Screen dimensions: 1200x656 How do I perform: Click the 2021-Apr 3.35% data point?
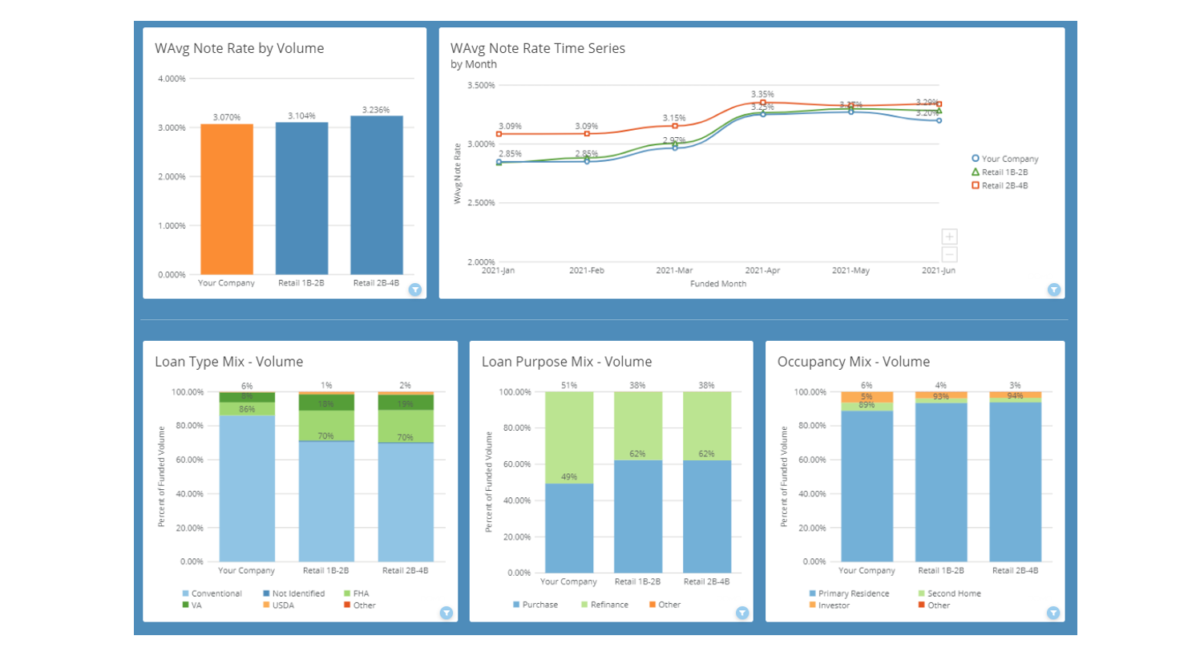tap(763, 103)
